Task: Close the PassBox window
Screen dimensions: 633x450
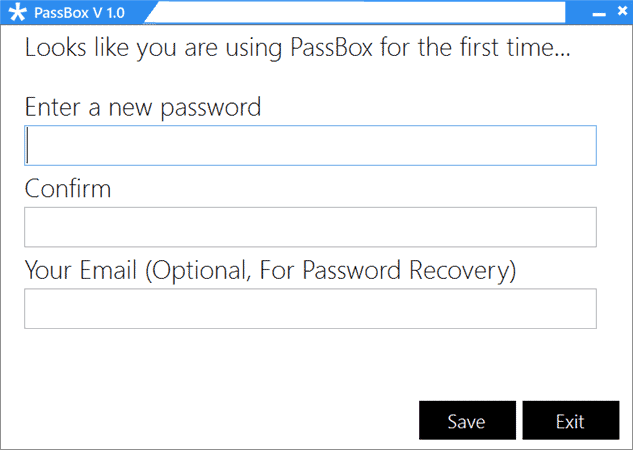Action: coord(622,10)
